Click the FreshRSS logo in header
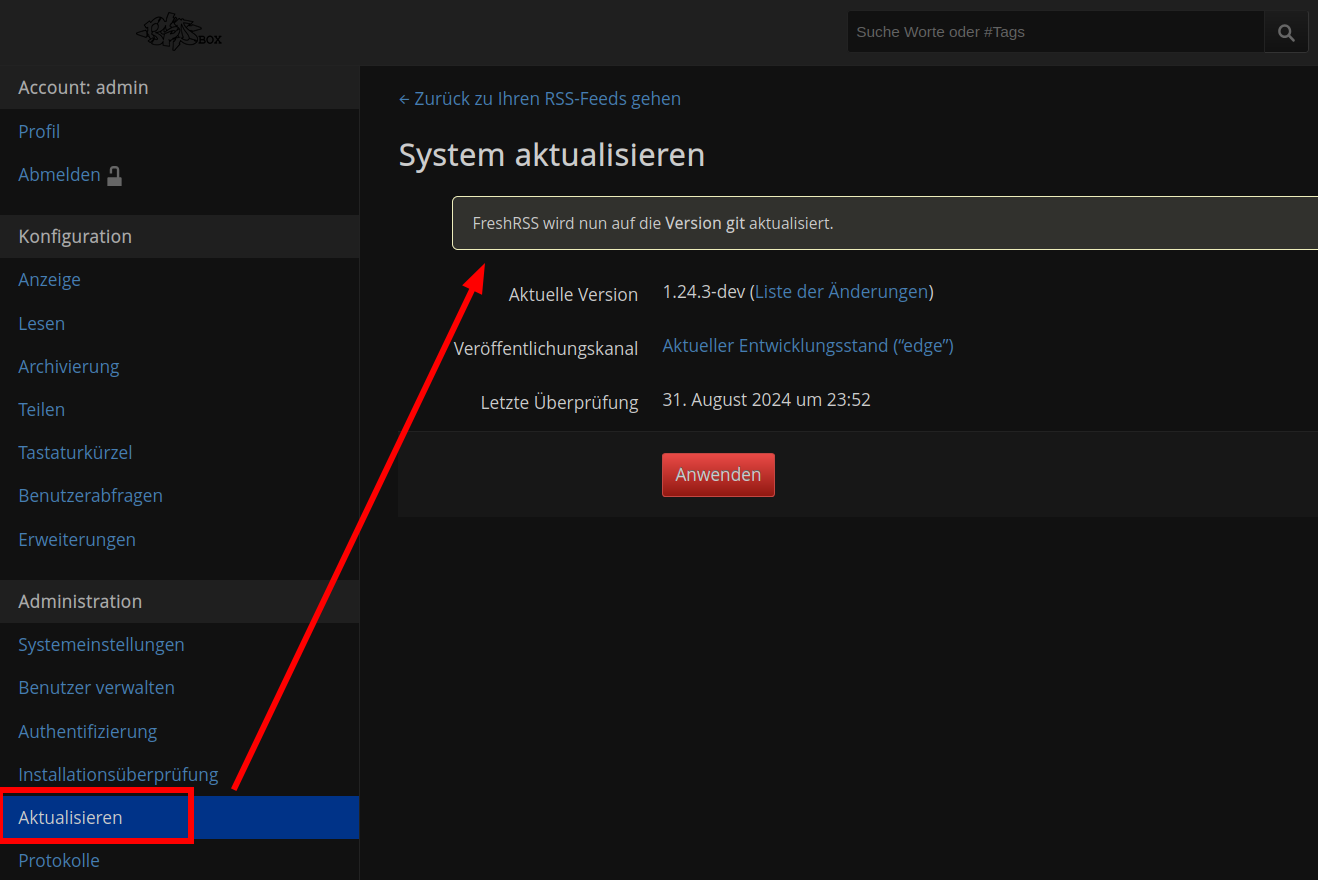Screen dimensions: 1318x880 (x=179, y=33)
